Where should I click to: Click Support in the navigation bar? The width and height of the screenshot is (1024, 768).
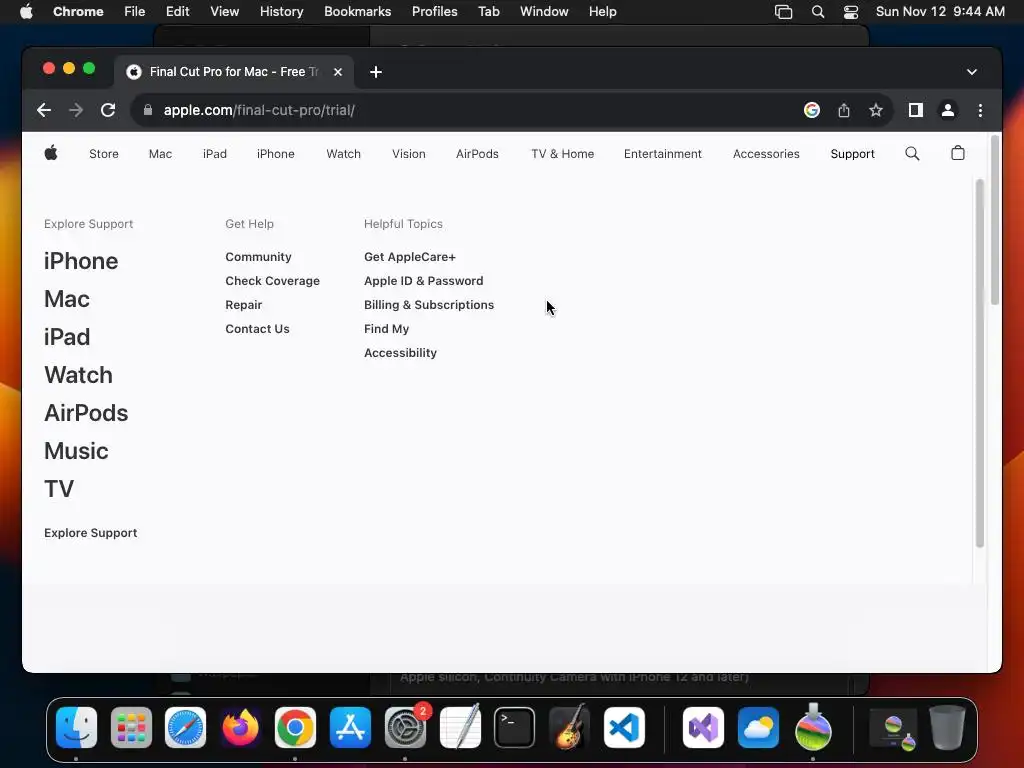(852, 154)
